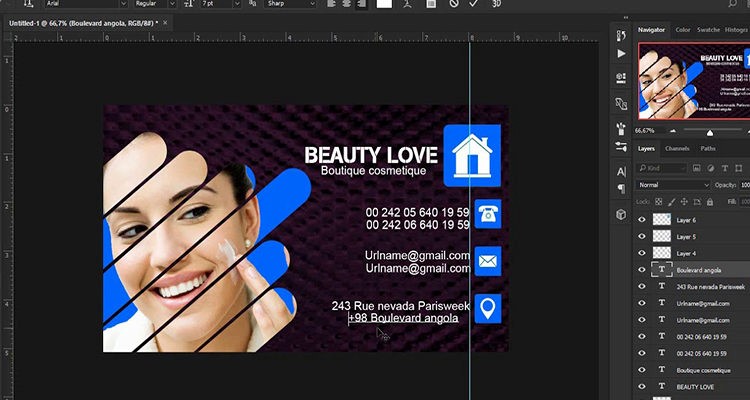750x400 pixels.
Task: Filter layers by type layers icon
Action: (x=725, y=168)
